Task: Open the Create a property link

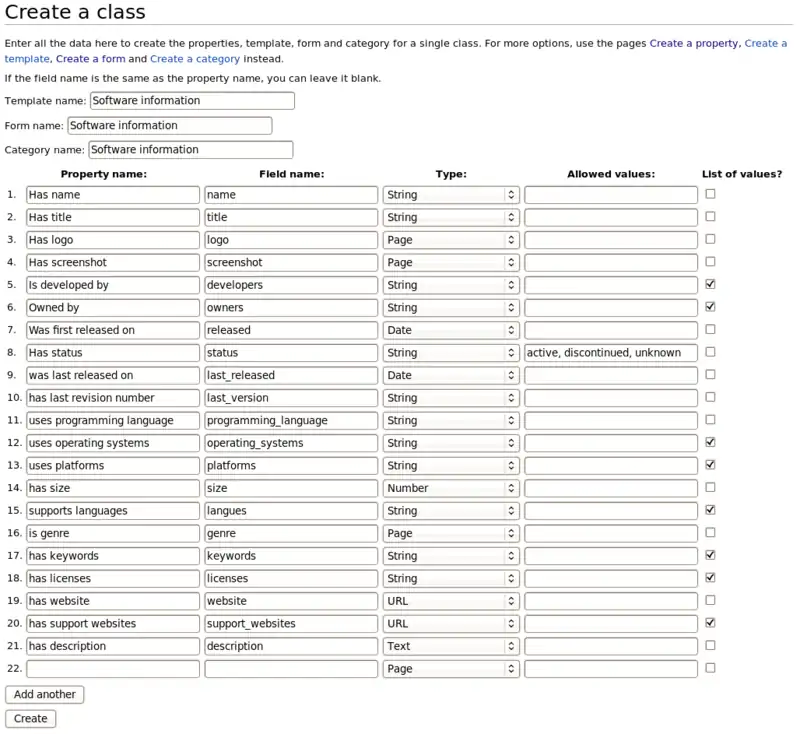Action: (x=694, y=44)
